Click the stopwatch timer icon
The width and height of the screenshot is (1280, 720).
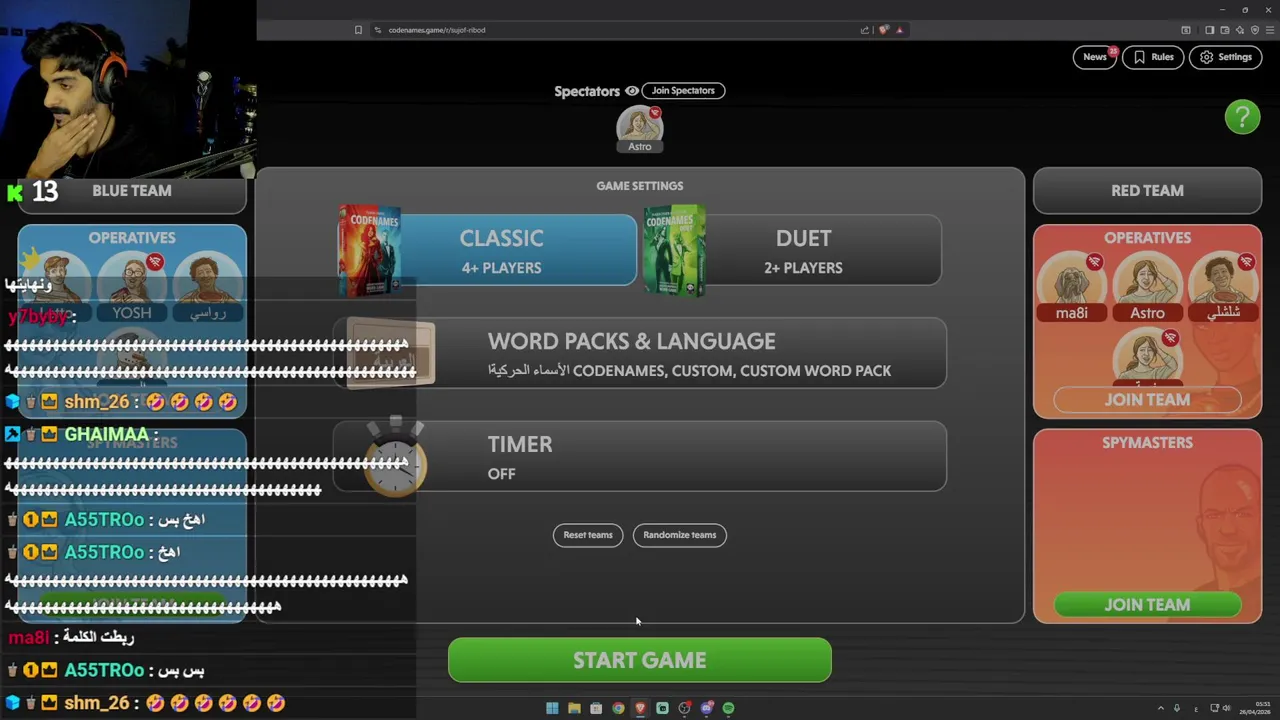pos(395,458)
